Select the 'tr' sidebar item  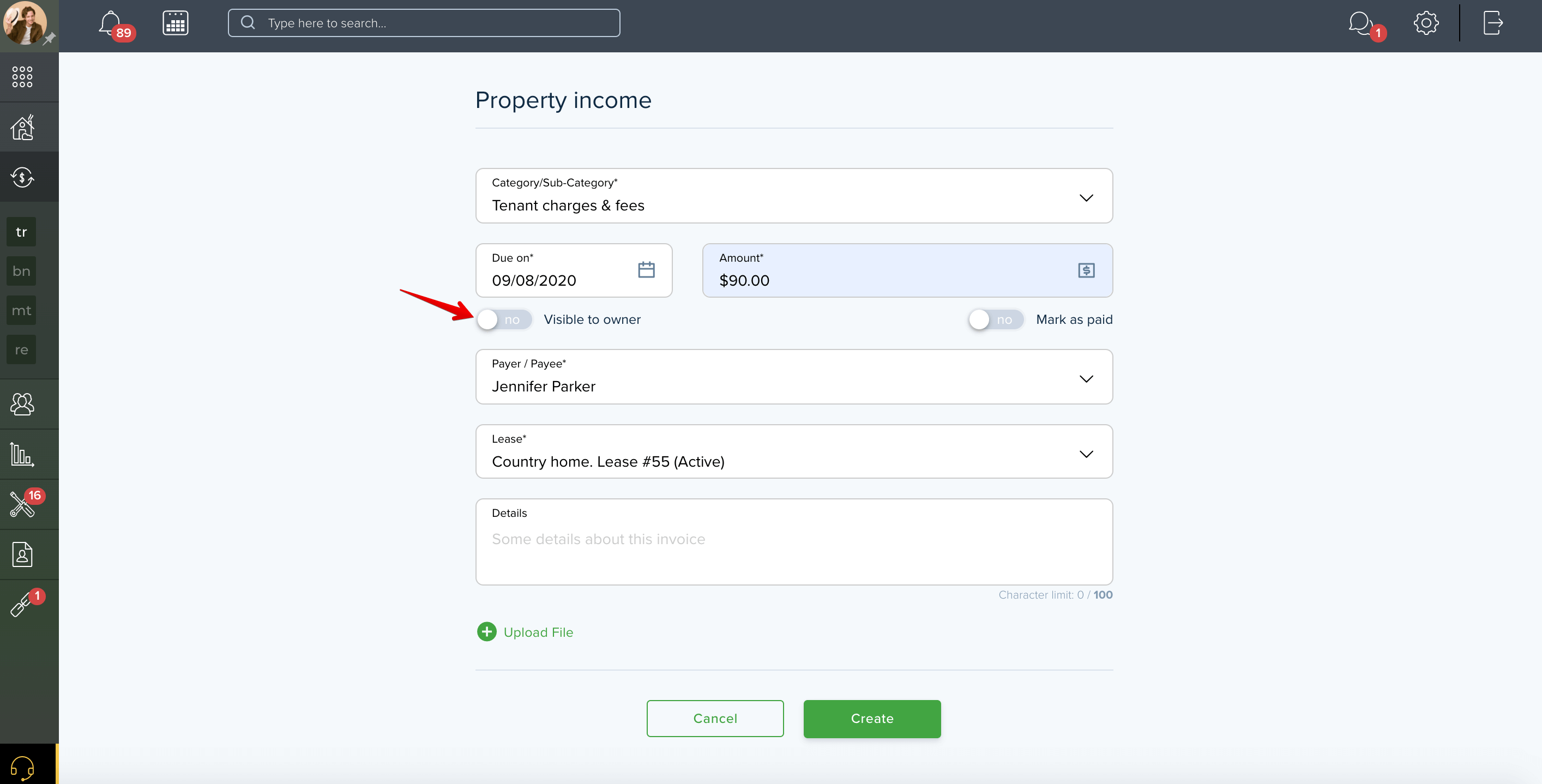(22, 232)
